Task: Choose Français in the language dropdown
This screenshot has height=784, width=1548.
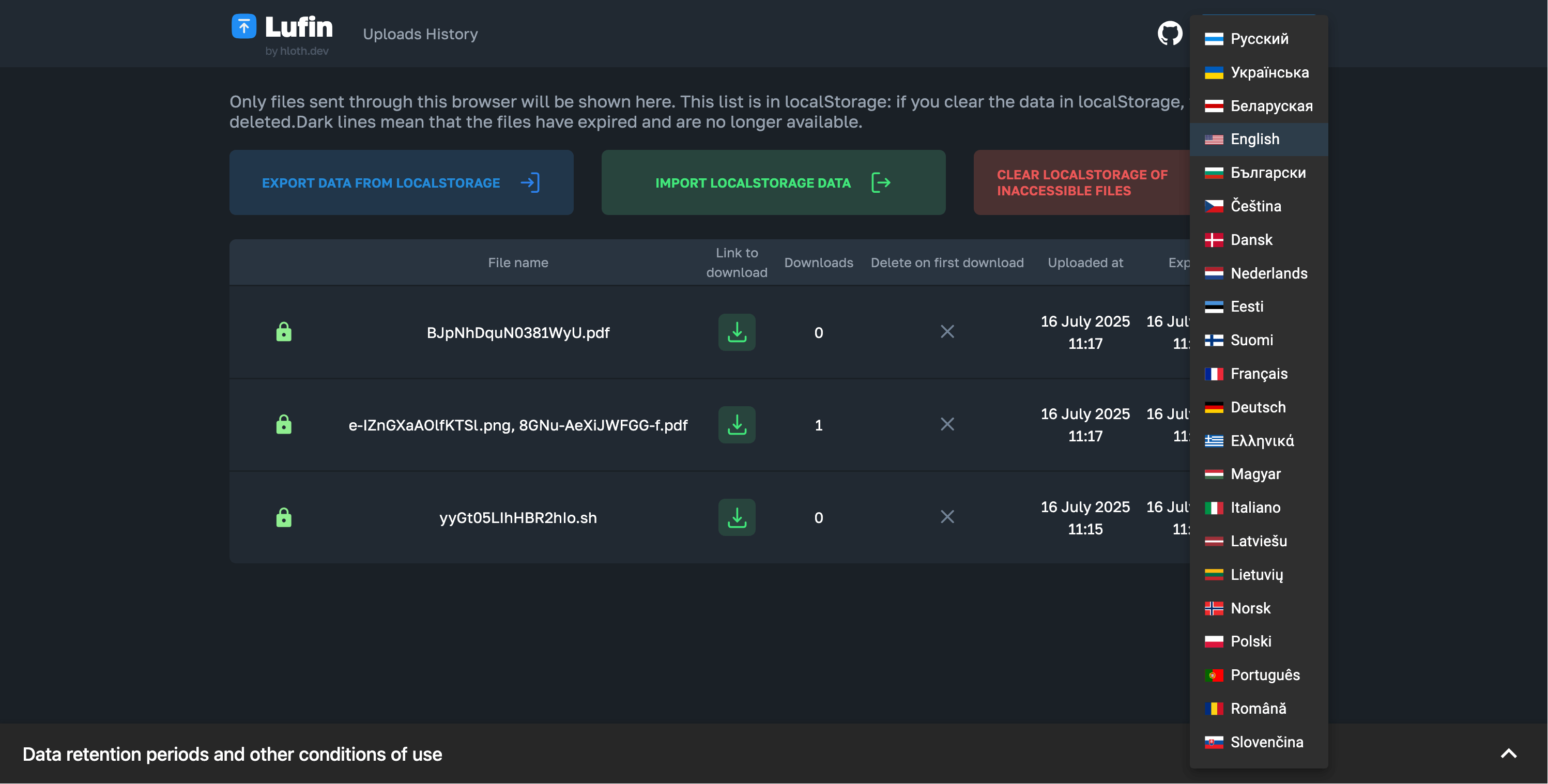Action: click(1259, 374)
